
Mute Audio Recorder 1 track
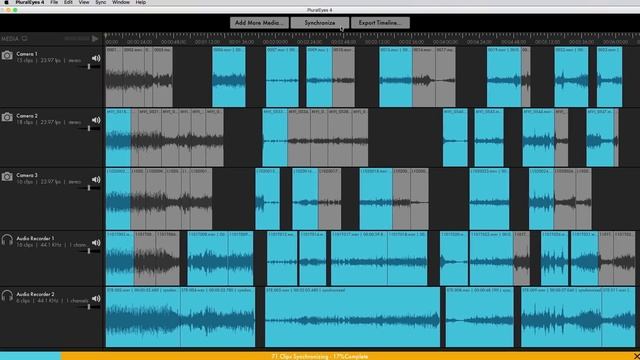tap(96, 243)
